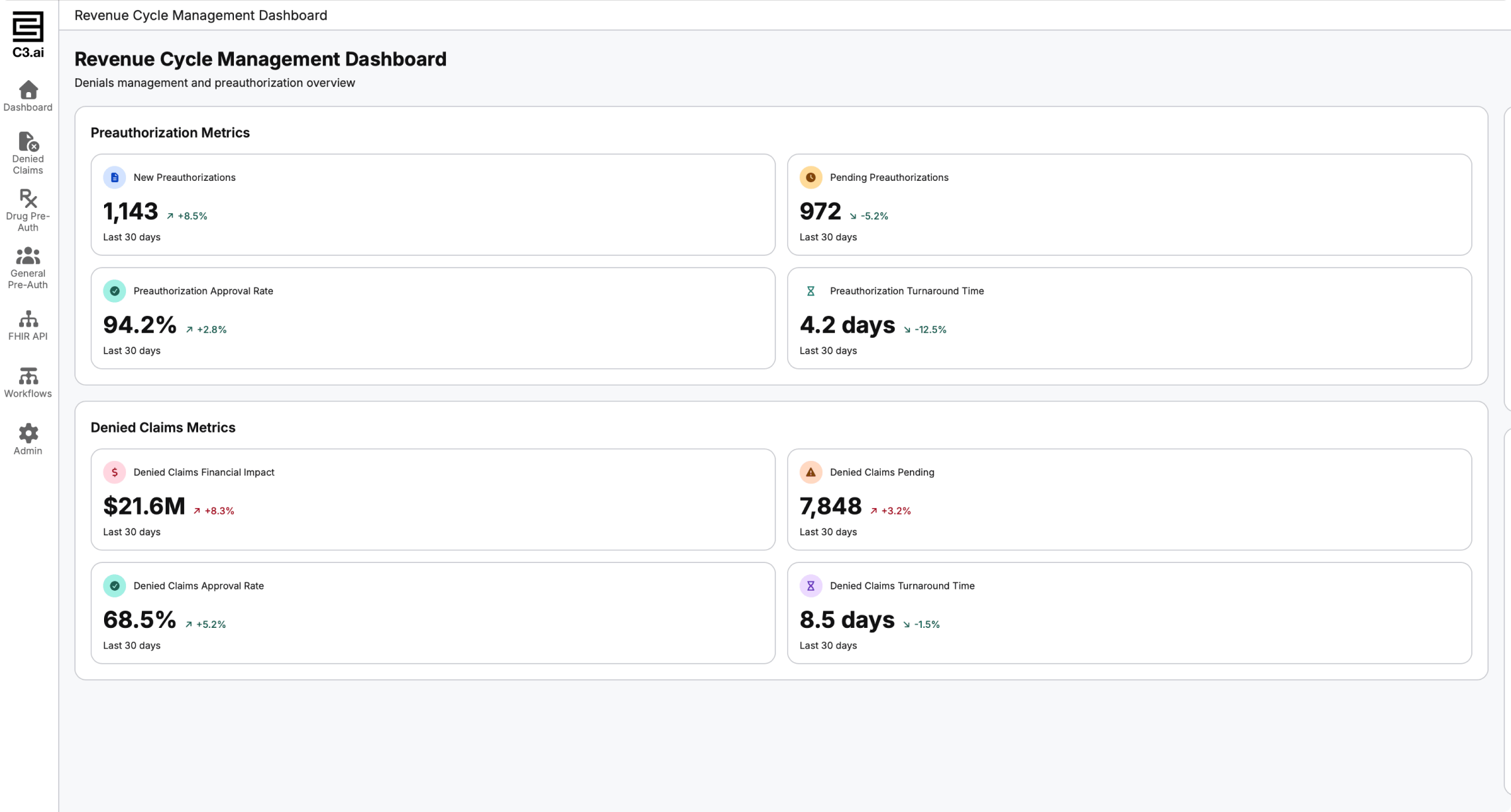This screenshot has width=1511, height=812.
Task: Select the 8.5 days turnaround value
Action: (x=847, y=619)
